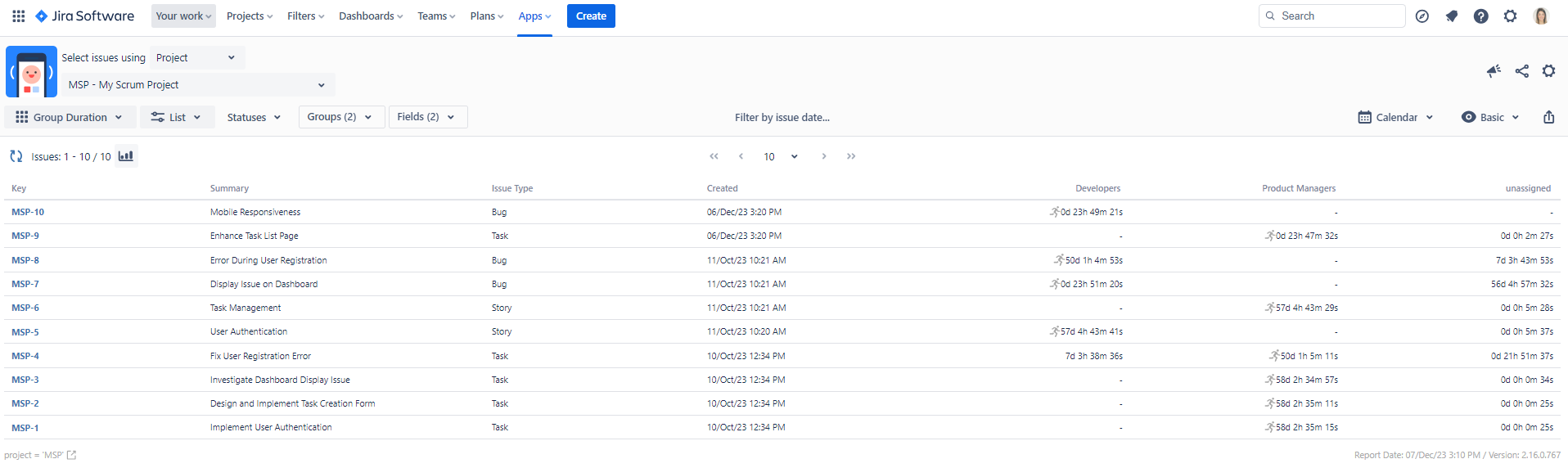Screen dimensions: 1568x468
Task: Click the share icon
Action: tap(1521, 71)
